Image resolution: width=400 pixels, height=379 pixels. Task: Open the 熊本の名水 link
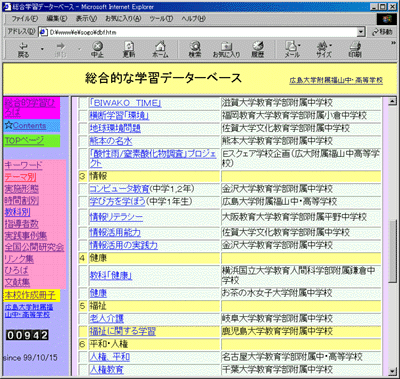111,141
